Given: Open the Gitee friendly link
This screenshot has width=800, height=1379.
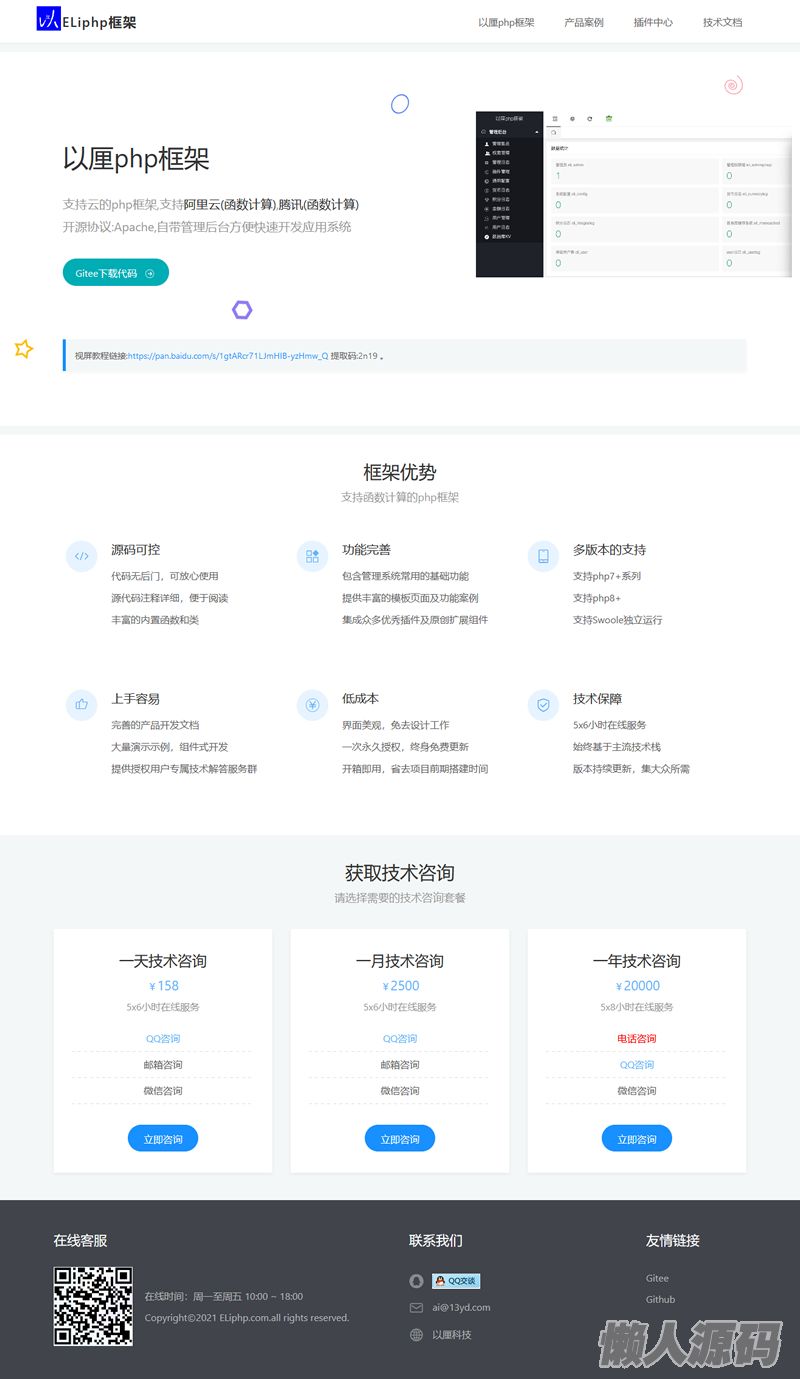Looking at the screenshot, I should pos(657,1279).
